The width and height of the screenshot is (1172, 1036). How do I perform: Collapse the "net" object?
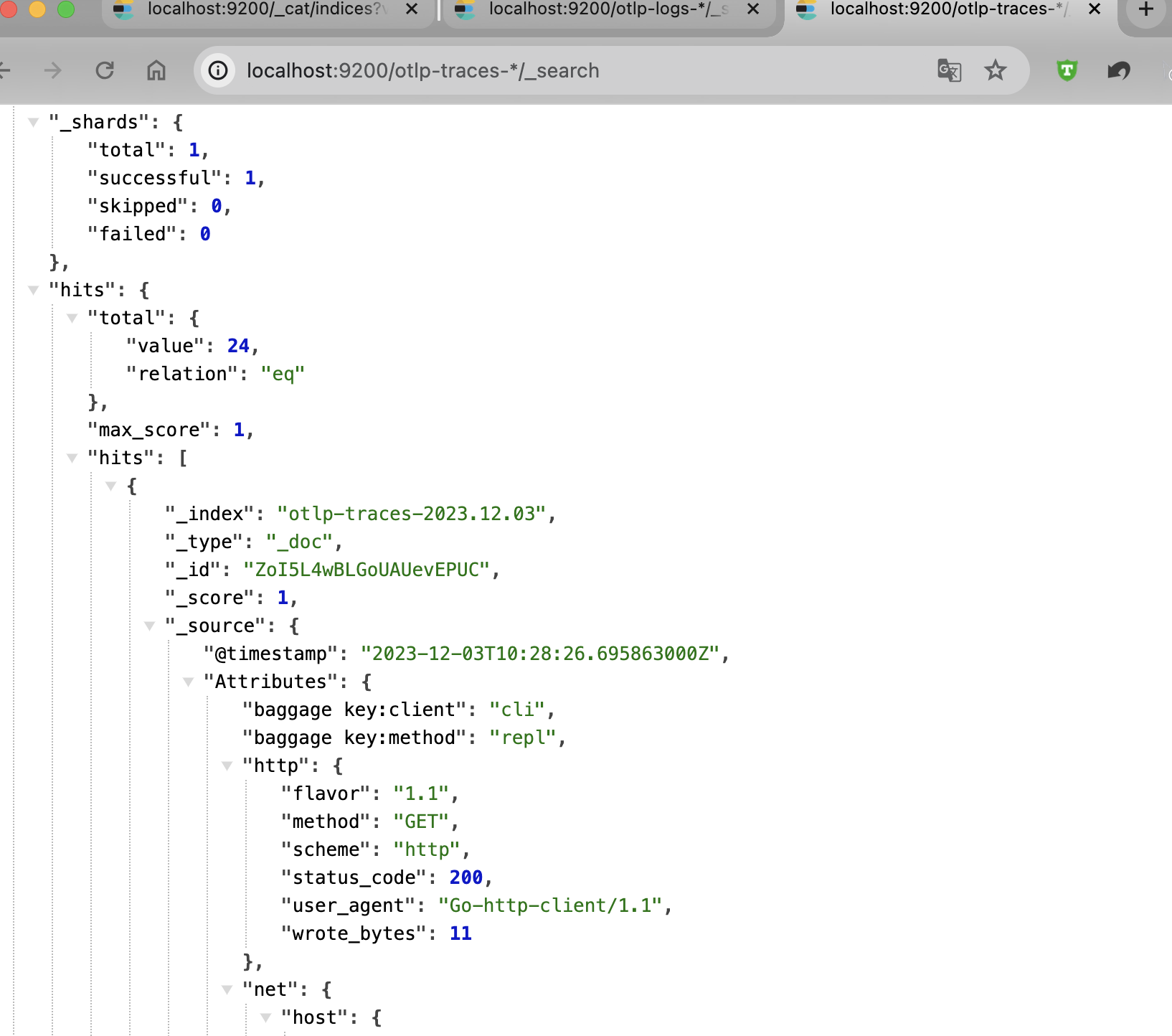[227, 989]
